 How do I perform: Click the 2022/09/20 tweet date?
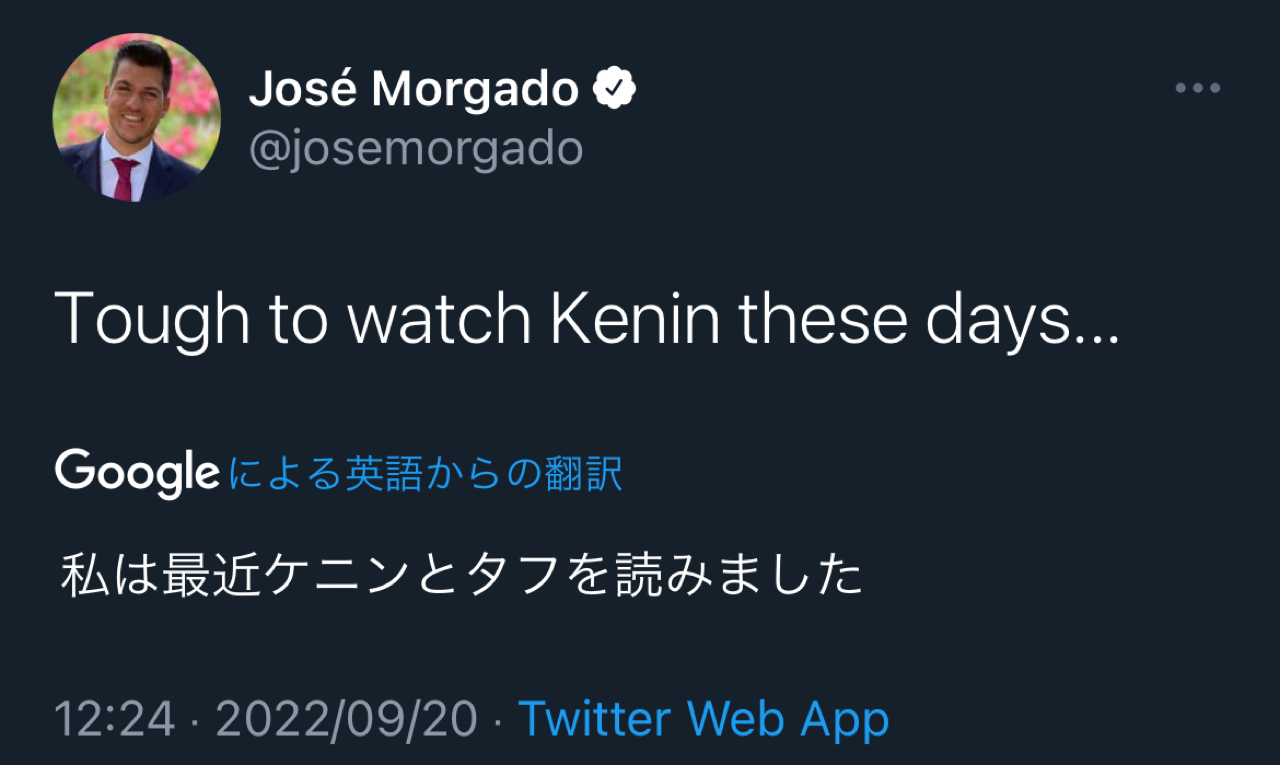347,719
